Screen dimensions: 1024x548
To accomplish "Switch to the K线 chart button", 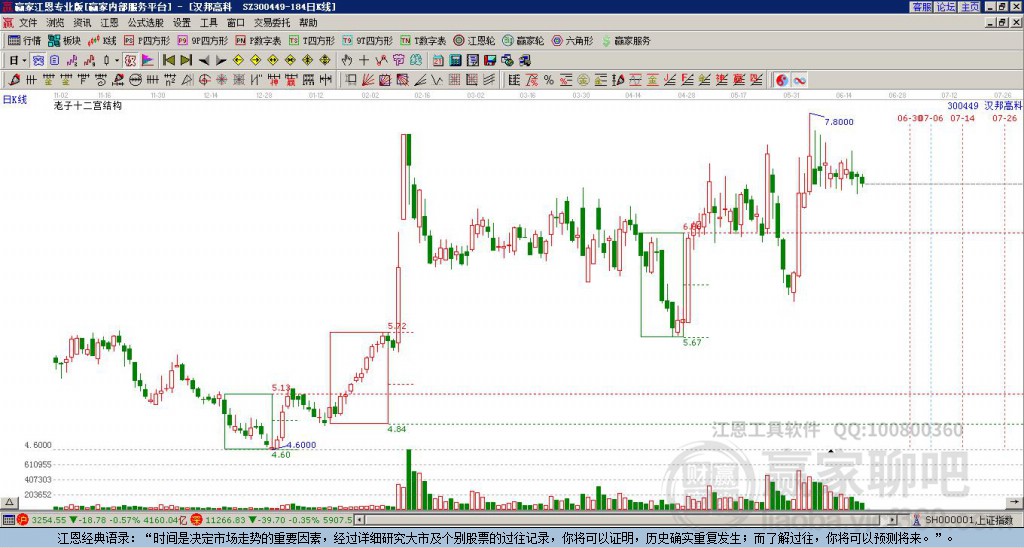I will point(103,40).
